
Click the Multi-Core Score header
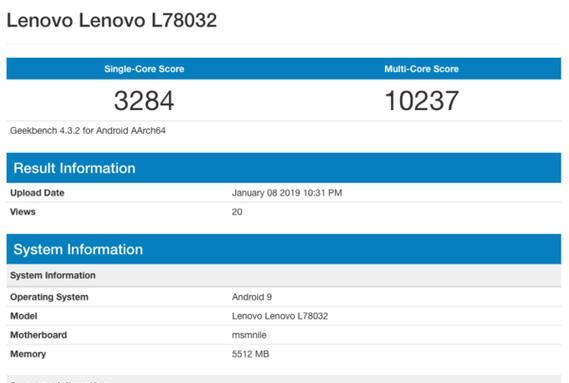pyautogui.click(x=421, y=69)
